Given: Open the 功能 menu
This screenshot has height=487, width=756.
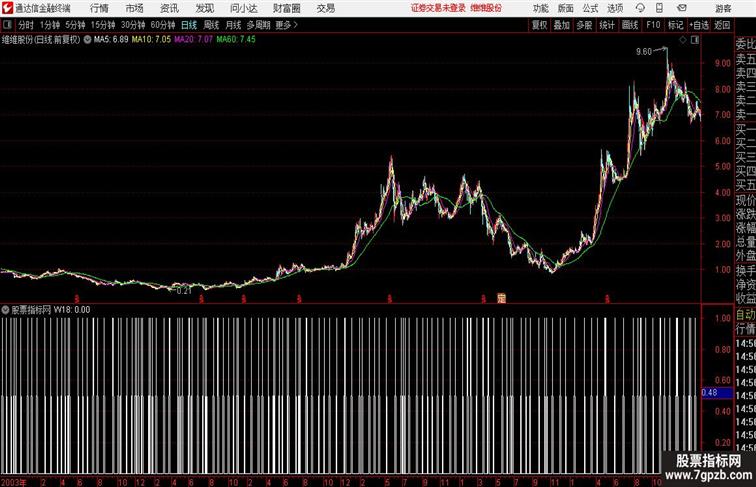Looking at the screenshot, I should click(x=540, y=8).
